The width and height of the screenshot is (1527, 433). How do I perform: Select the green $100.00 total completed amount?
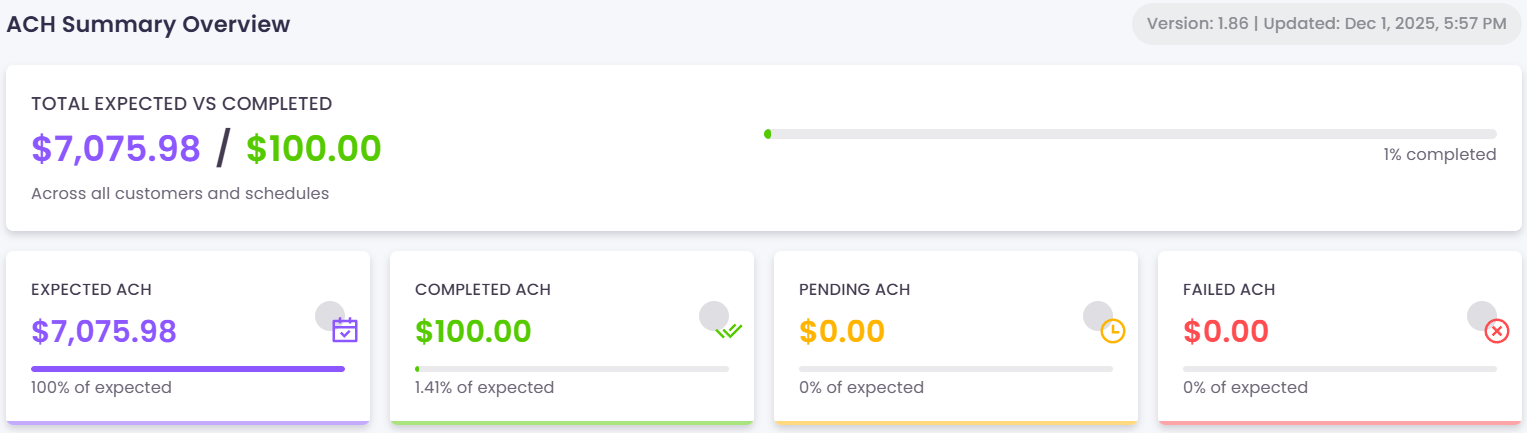click(x=314, y=149)
